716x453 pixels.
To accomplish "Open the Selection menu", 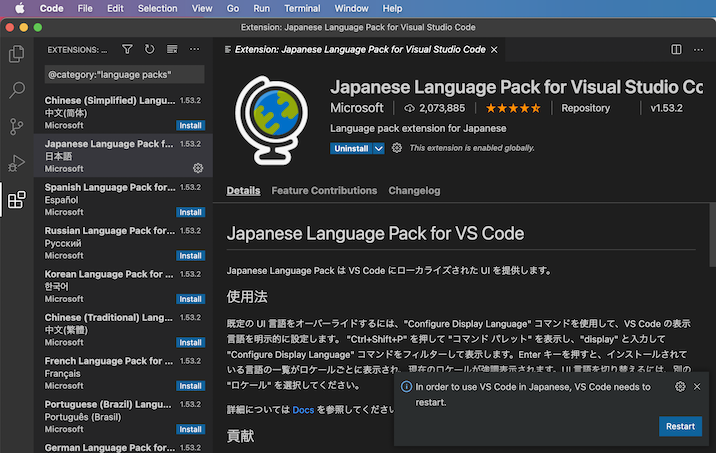I will click(x=158, y=8).
